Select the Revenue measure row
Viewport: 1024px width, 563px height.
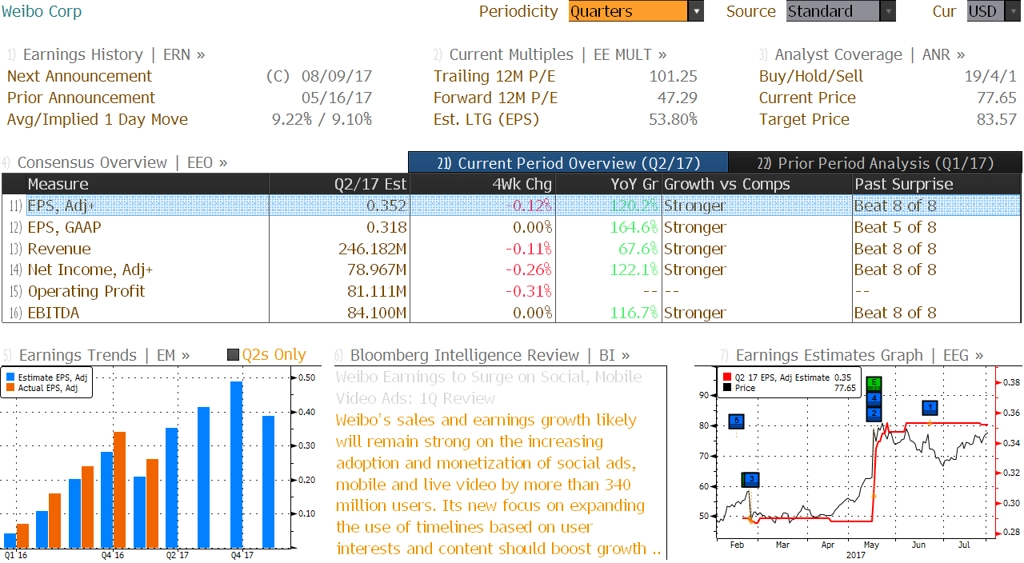[511, 249]
